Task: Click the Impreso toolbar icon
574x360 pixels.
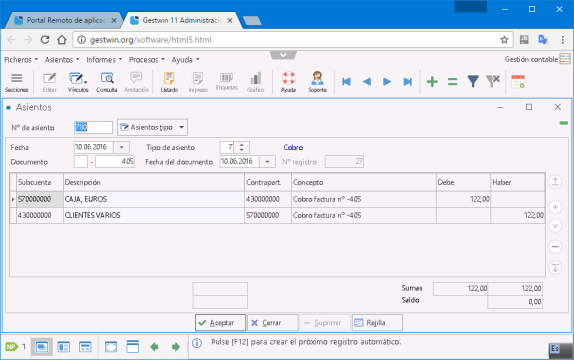Action: (198, 82)
